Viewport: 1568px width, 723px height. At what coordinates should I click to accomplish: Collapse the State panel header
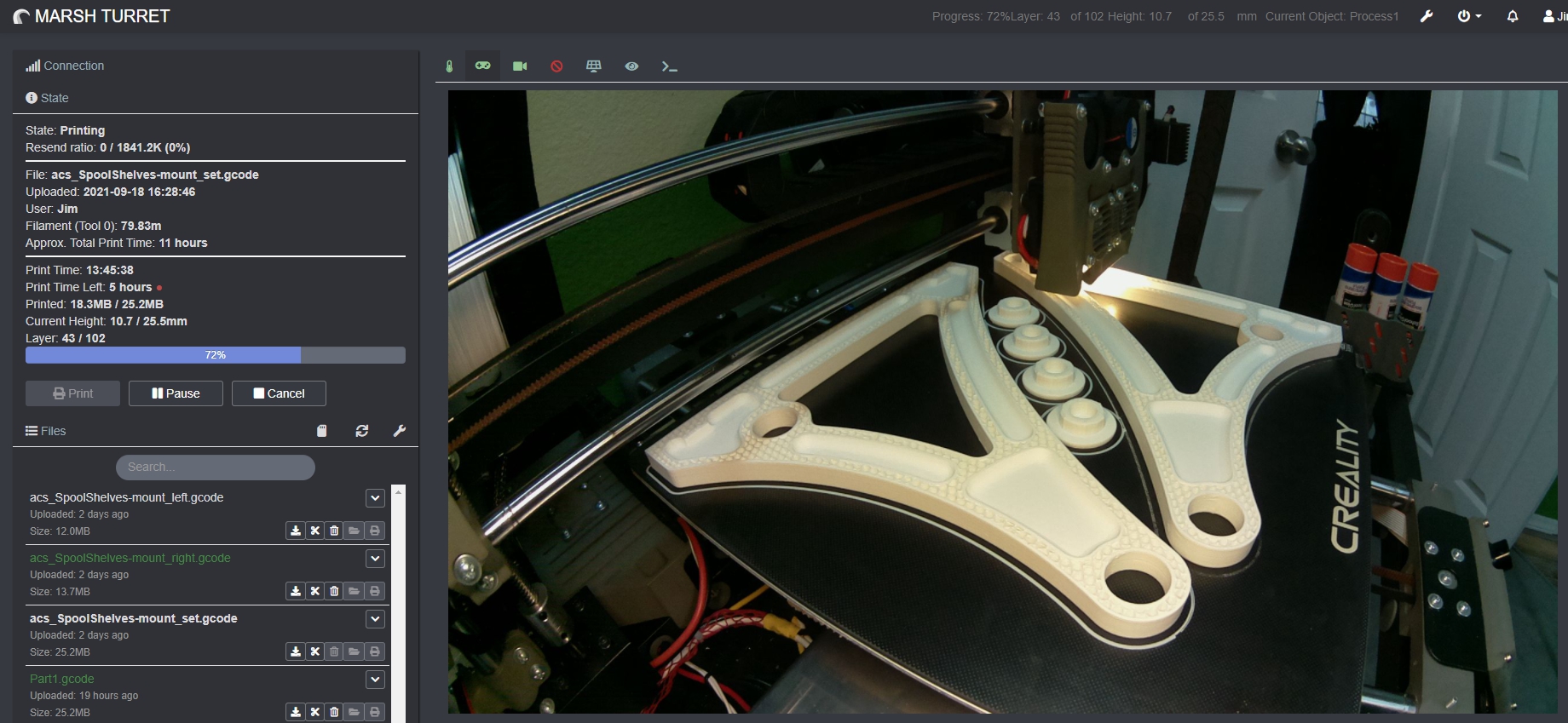click(x=55, y=98)
